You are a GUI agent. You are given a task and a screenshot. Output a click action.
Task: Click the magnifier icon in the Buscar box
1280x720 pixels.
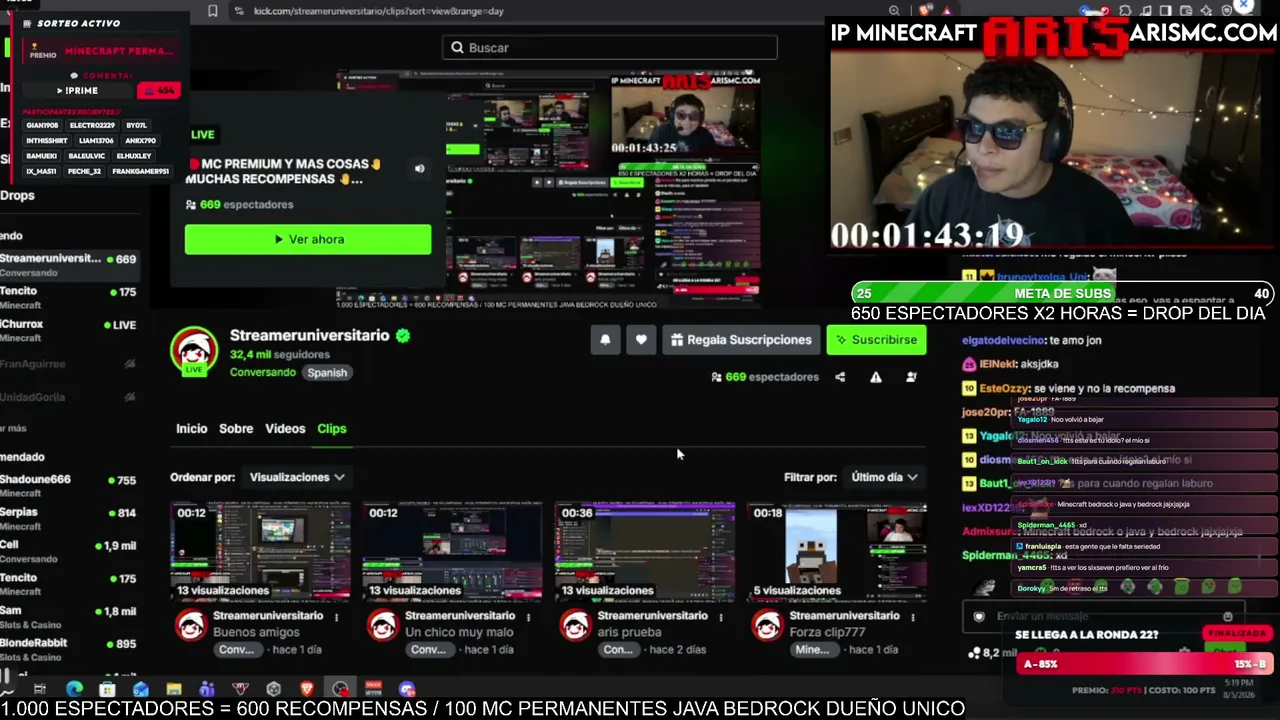457,48
